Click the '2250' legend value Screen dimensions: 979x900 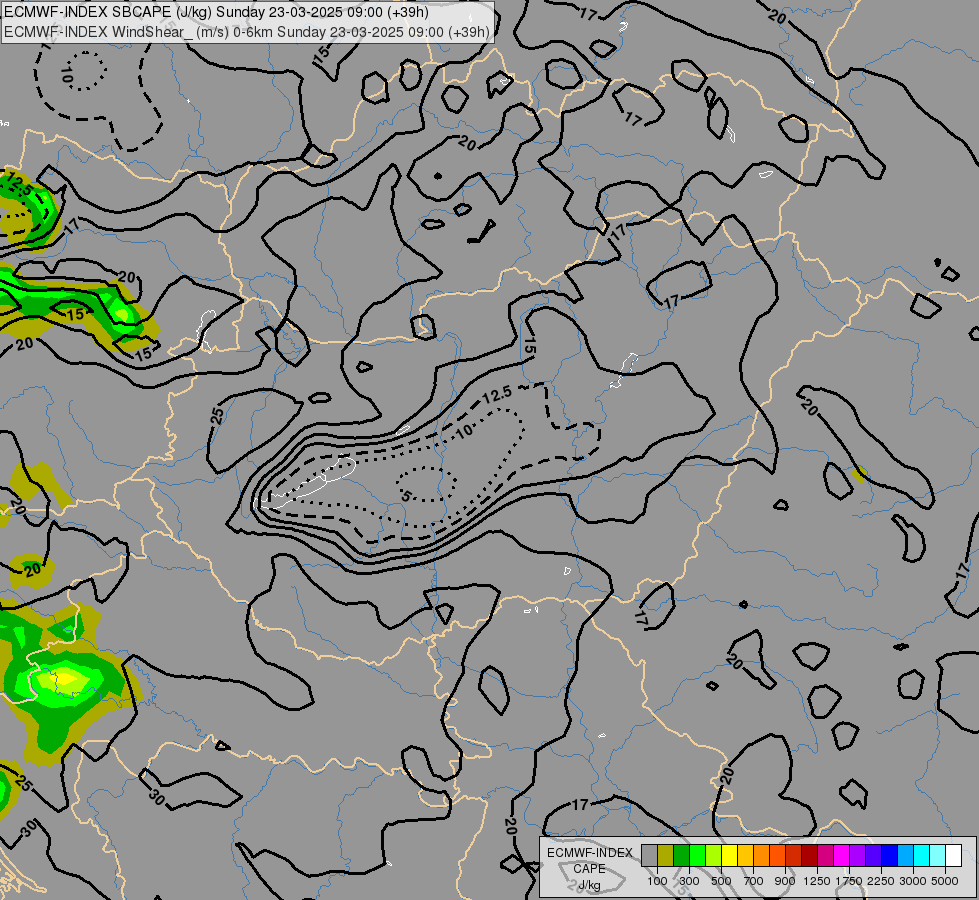(881, 881)
